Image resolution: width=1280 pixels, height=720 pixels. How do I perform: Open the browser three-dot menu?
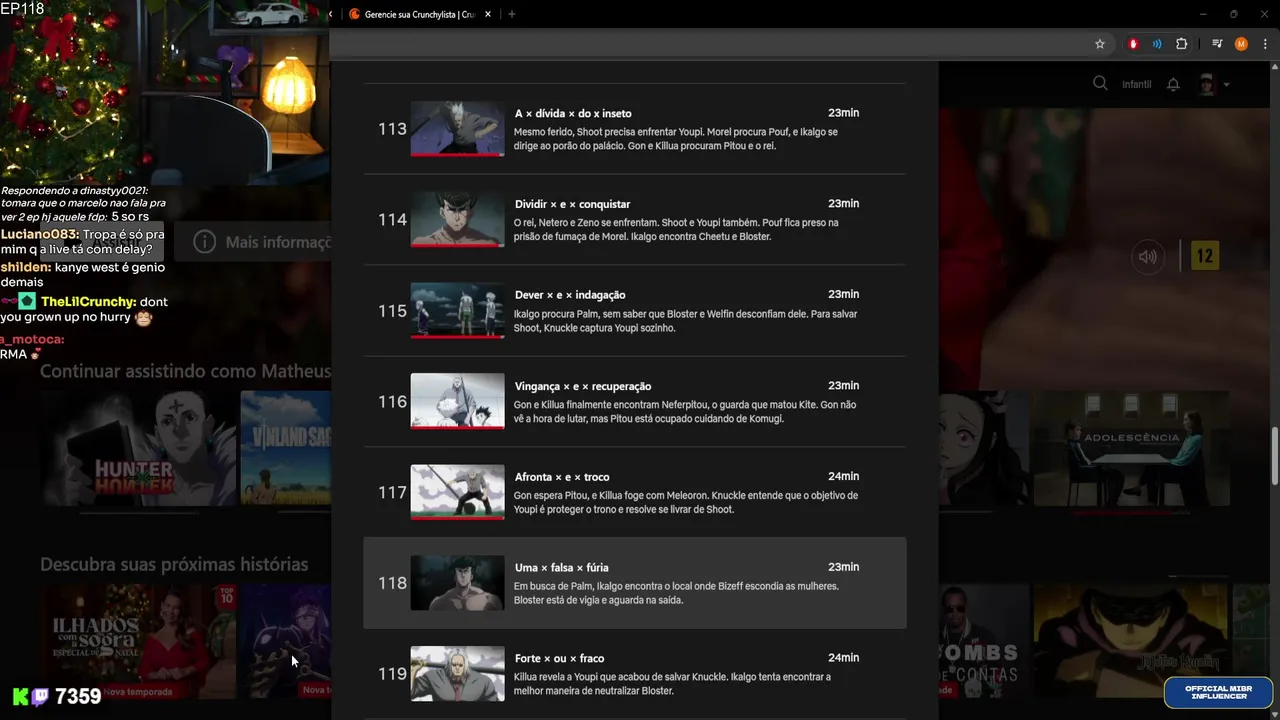coord(1265,44)
